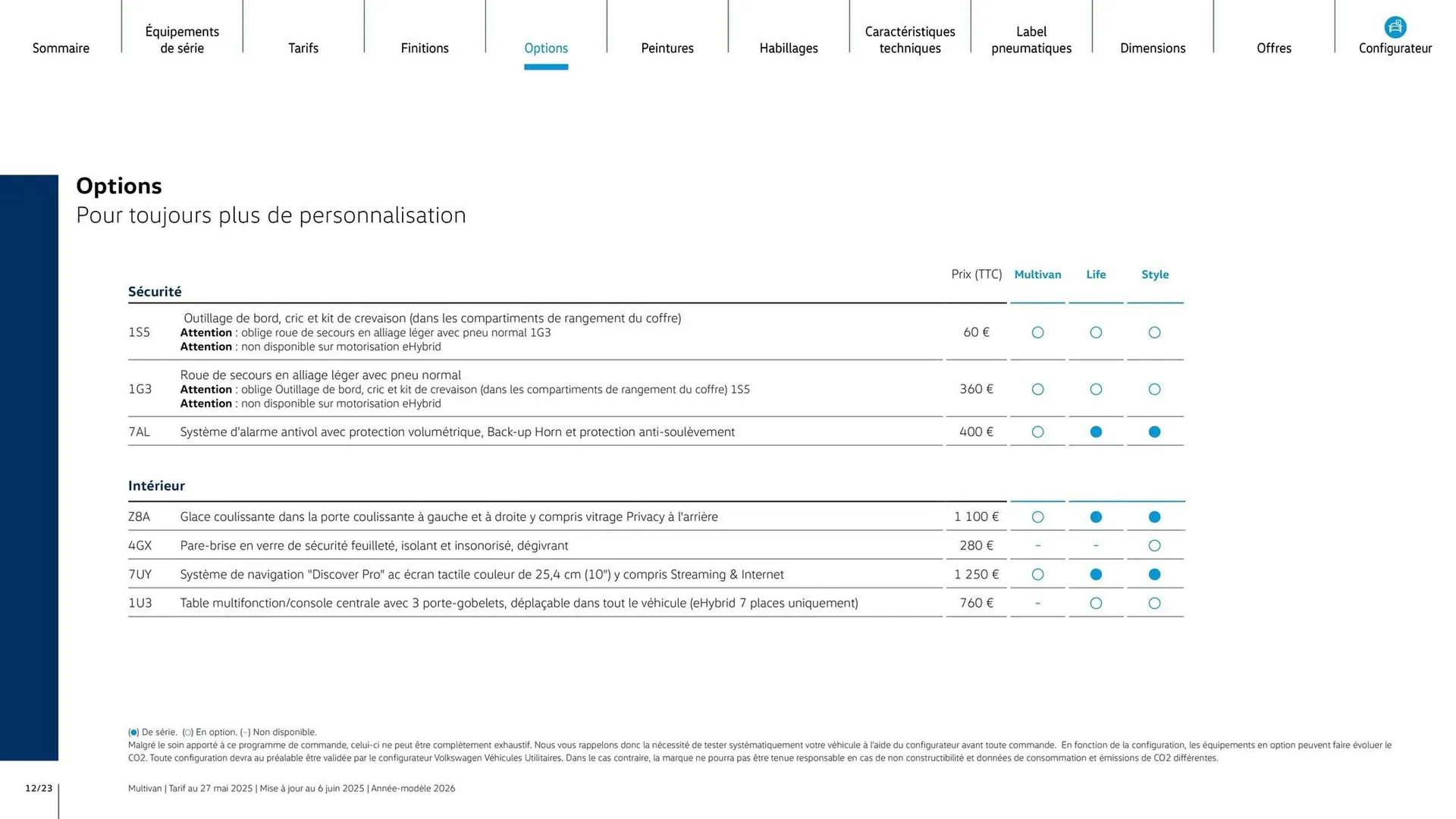The image size is (1456, 819).
Task: Go to Équipements de série tab
Action: (182, 39)
